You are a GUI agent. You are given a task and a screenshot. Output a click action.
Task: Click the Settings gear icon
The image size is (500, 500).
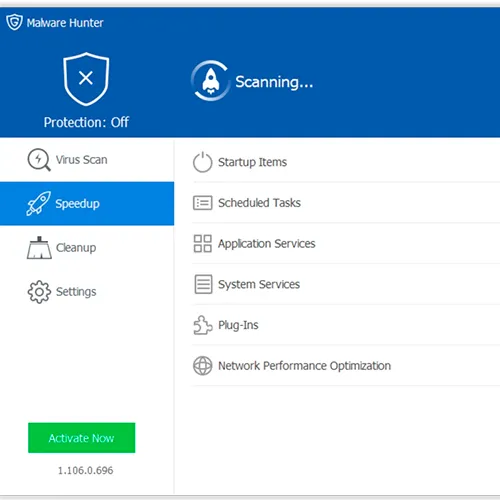click(x=39, y=292)
